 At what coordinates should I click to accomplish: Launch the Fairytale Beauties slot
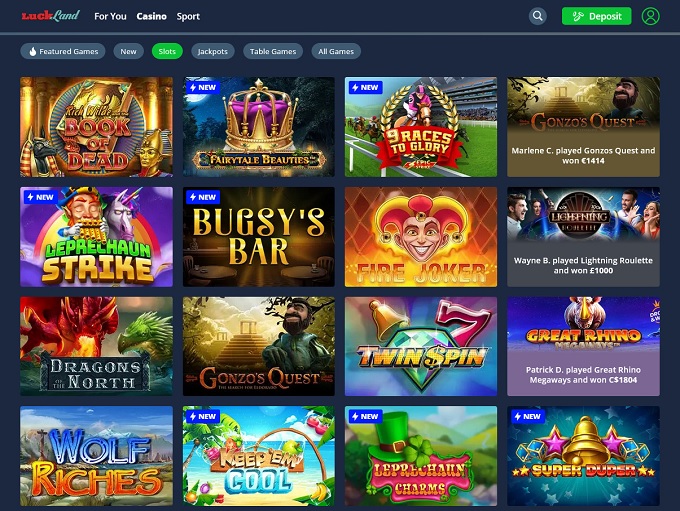click(x=258, y=127)
